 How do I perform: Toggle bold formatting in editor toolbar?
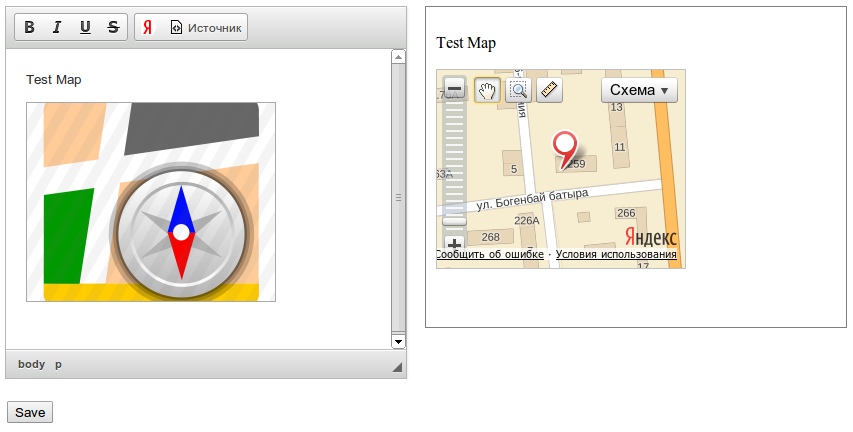pos(29,27)
